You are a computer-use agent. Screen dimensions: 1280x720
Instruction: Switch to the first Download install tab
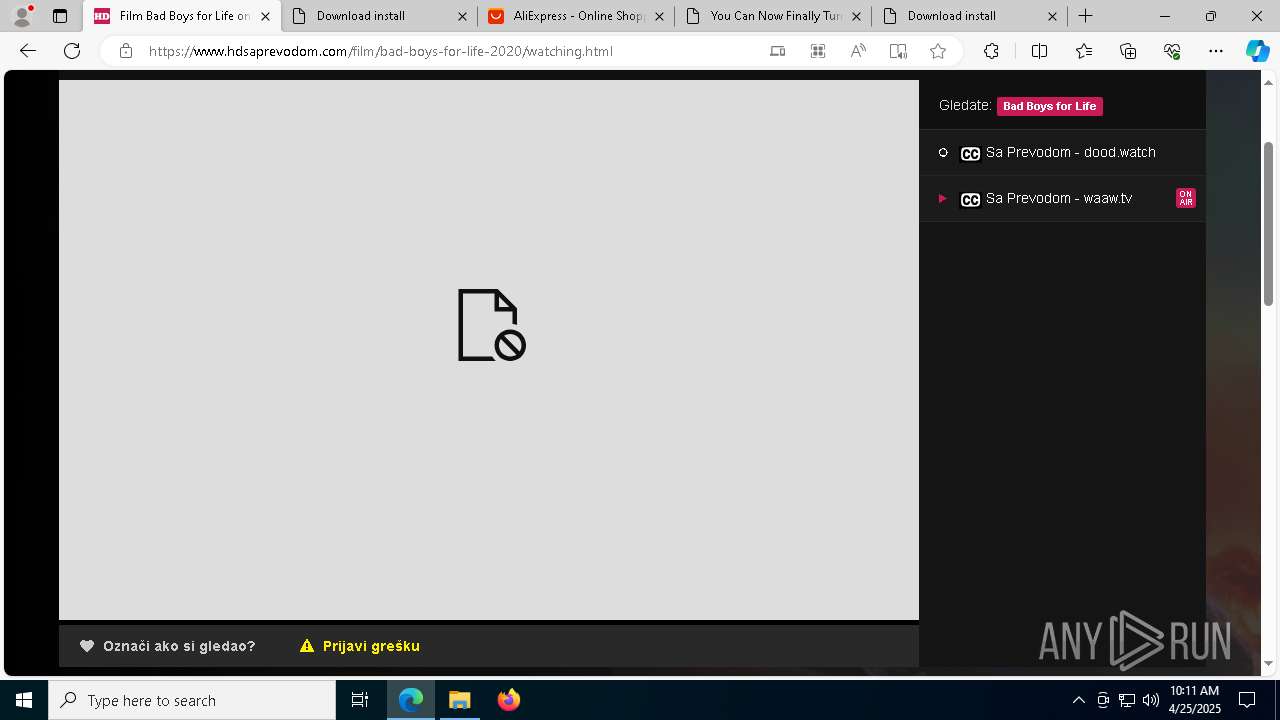pyautogui.click(x=377, y=16)
